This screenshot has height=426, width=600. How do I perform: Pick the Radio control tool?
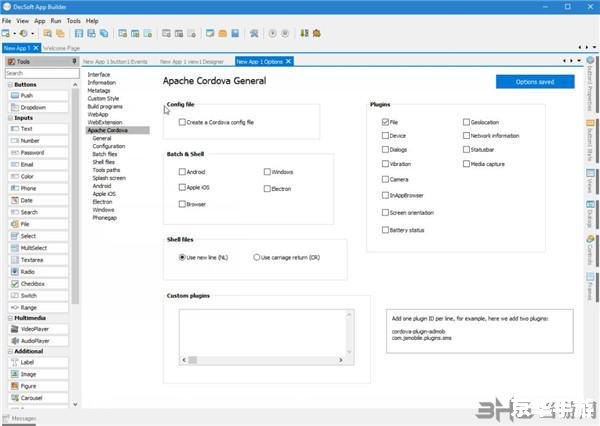coord(38,272)
